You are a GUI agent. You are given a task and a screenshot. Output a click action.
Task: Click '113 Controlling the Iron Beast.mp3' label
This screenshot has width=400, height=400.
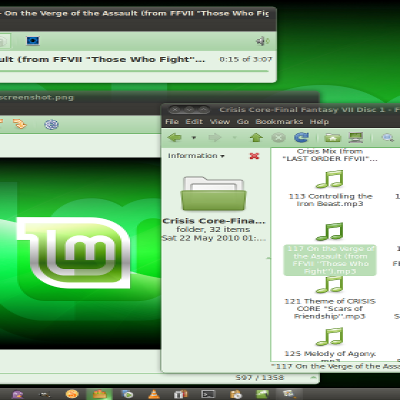point(330,200)
